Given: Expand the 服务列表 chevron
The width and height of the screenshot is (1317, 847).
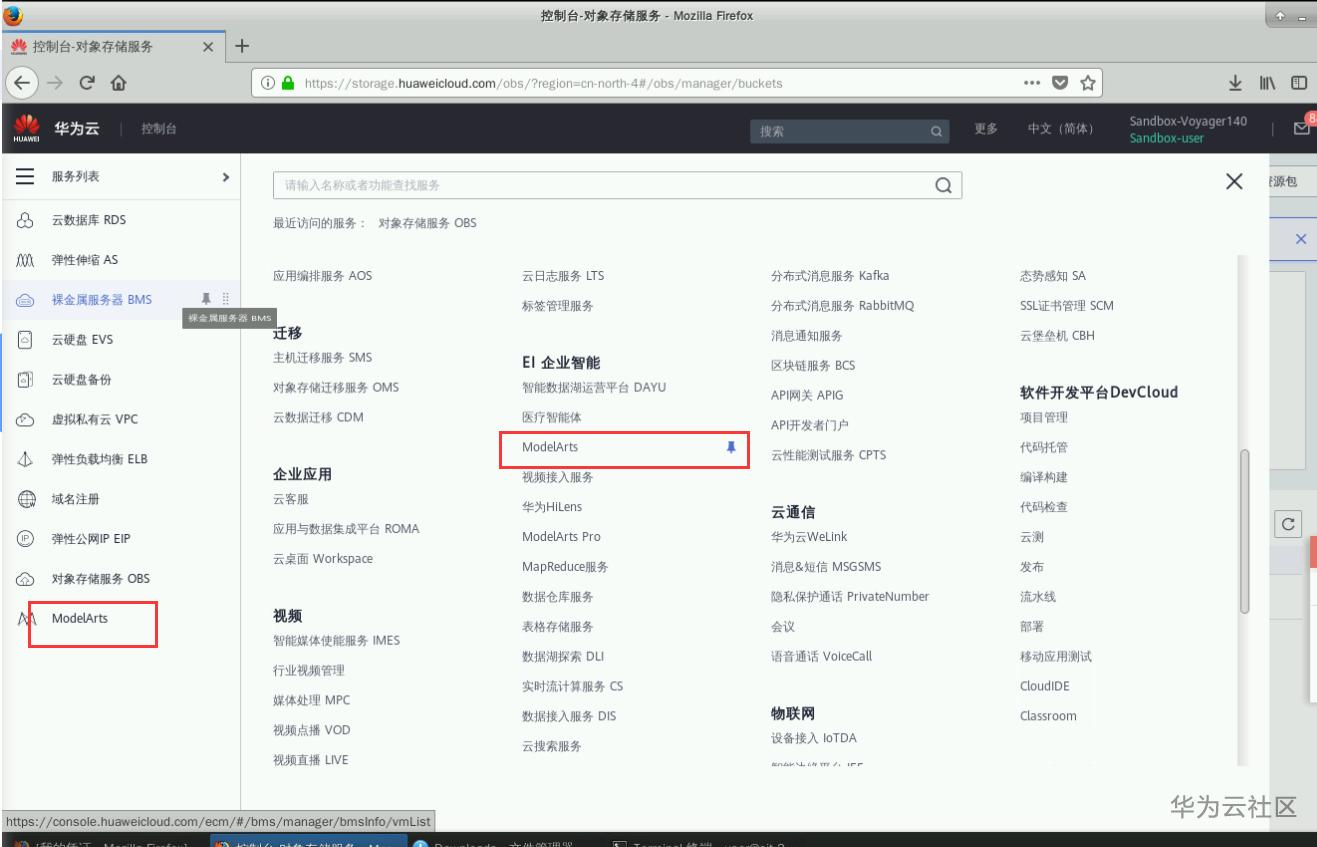Looking at the screenshot, I should [226, 178].
